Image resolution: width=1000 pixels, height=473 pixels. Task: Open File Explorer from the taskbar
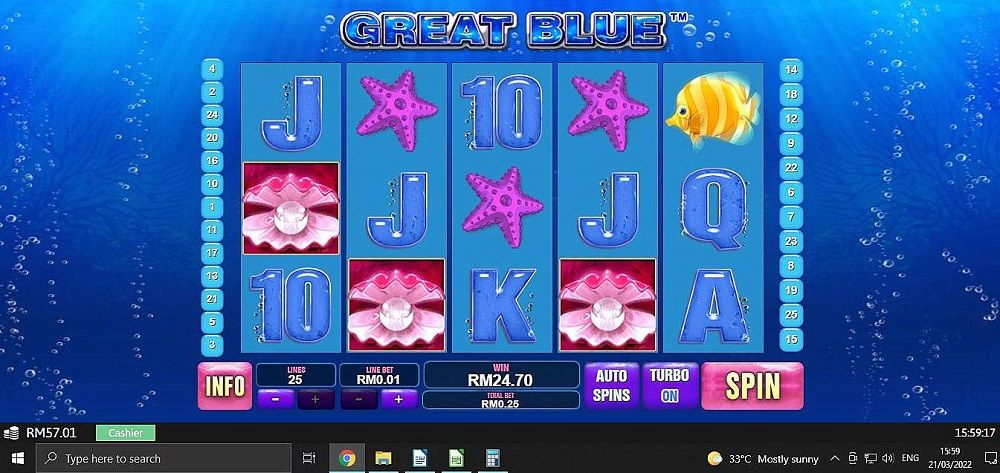[x=383, y=458]
